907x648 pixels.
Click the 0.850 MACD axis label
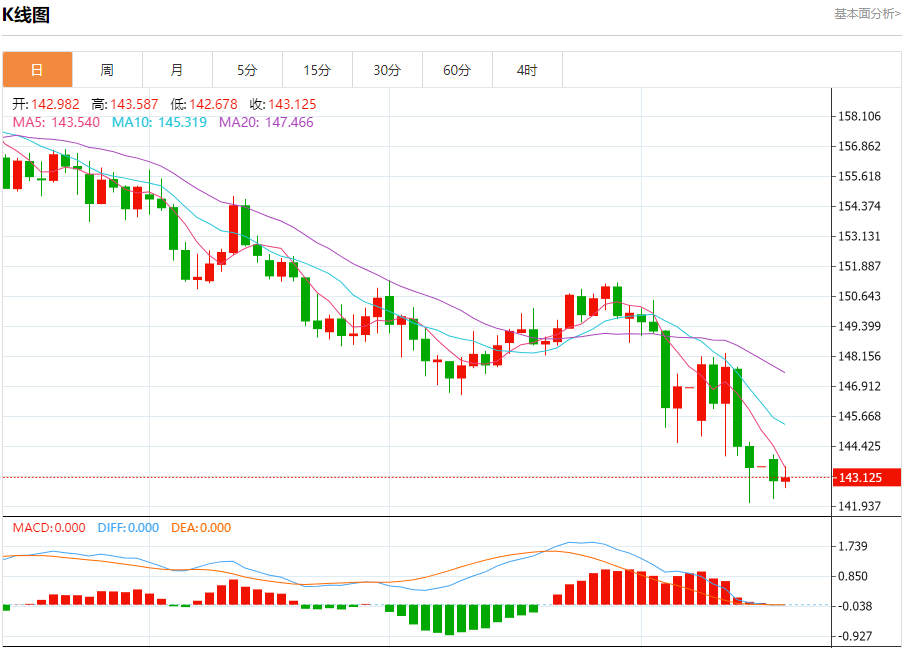coord(853,576)
